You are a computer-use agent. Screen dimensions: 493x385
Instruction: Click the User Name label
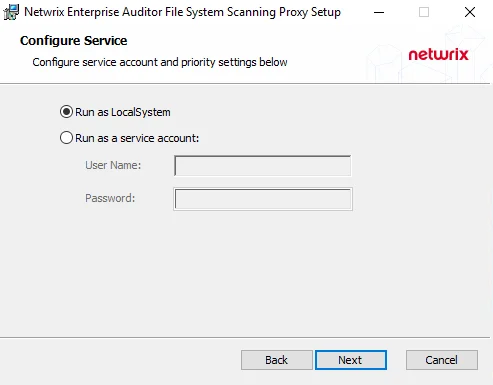(113, 165)
